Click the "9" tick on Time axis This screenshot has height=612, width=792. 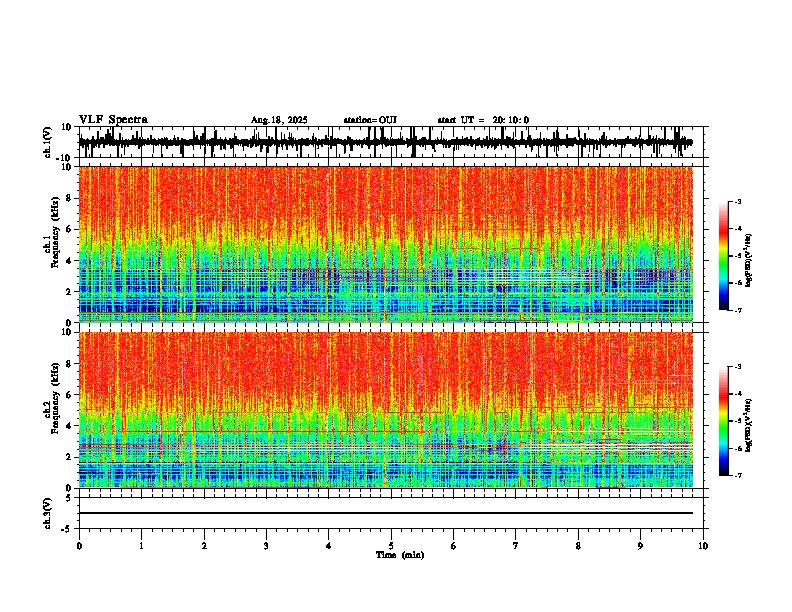640,546
